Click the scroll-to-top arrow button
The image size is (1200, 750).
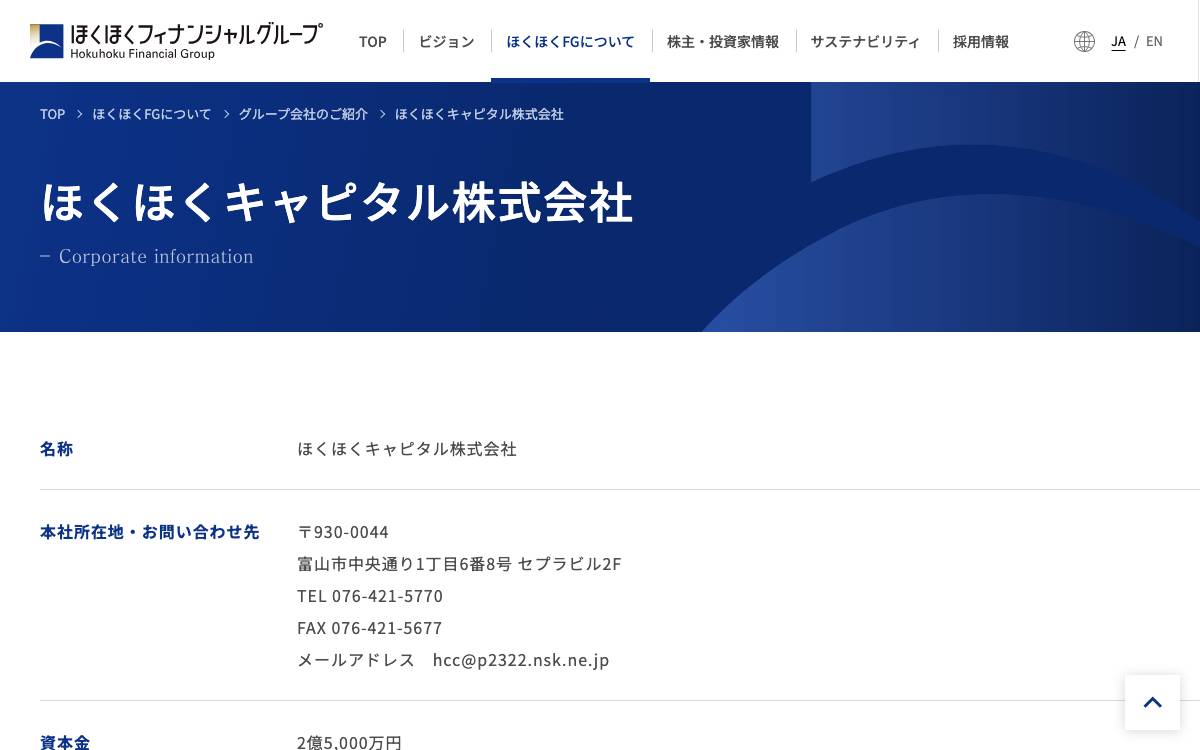1152,702
